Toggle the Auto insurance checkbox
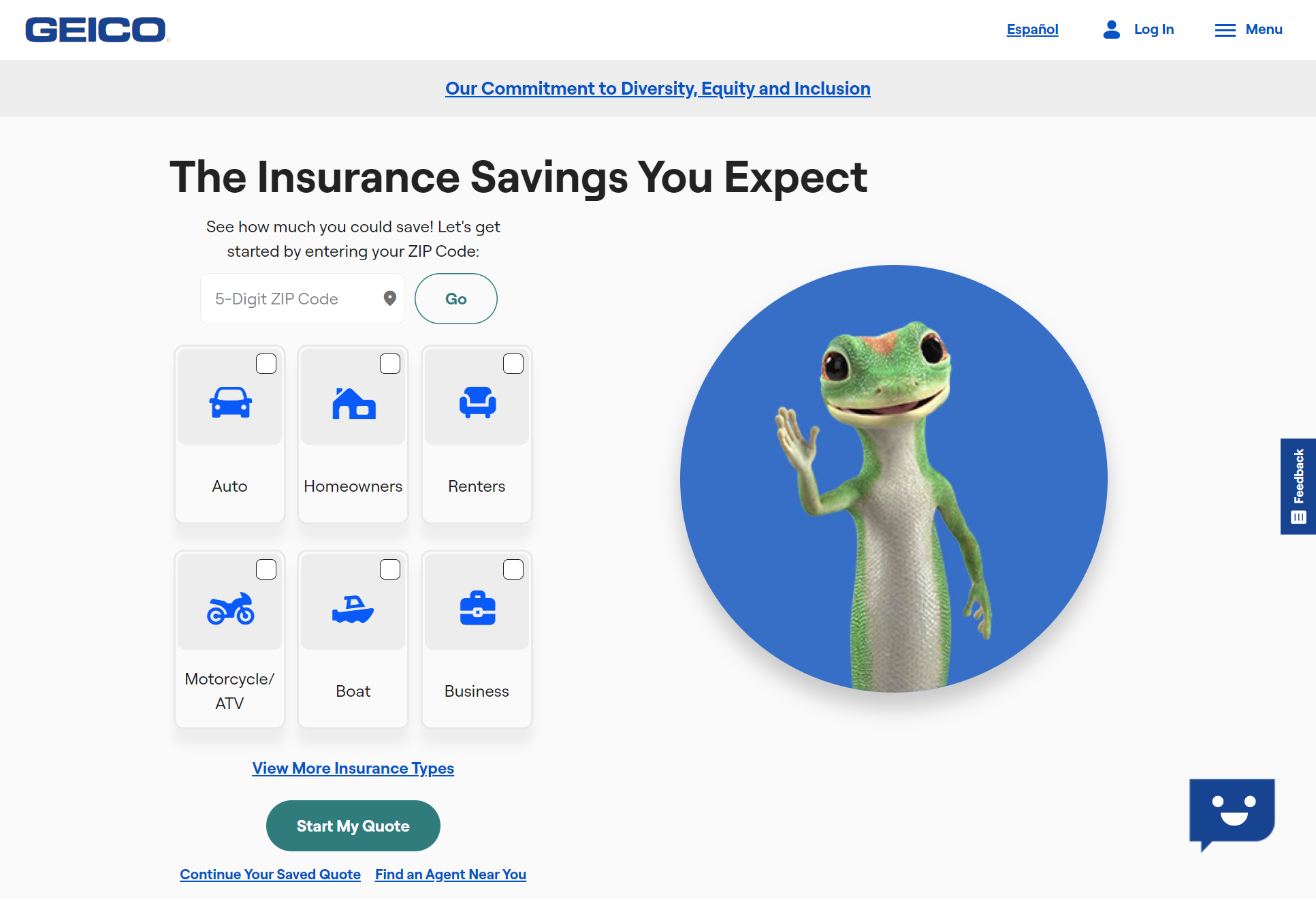 pyautogui.click(x=266, y=363)
